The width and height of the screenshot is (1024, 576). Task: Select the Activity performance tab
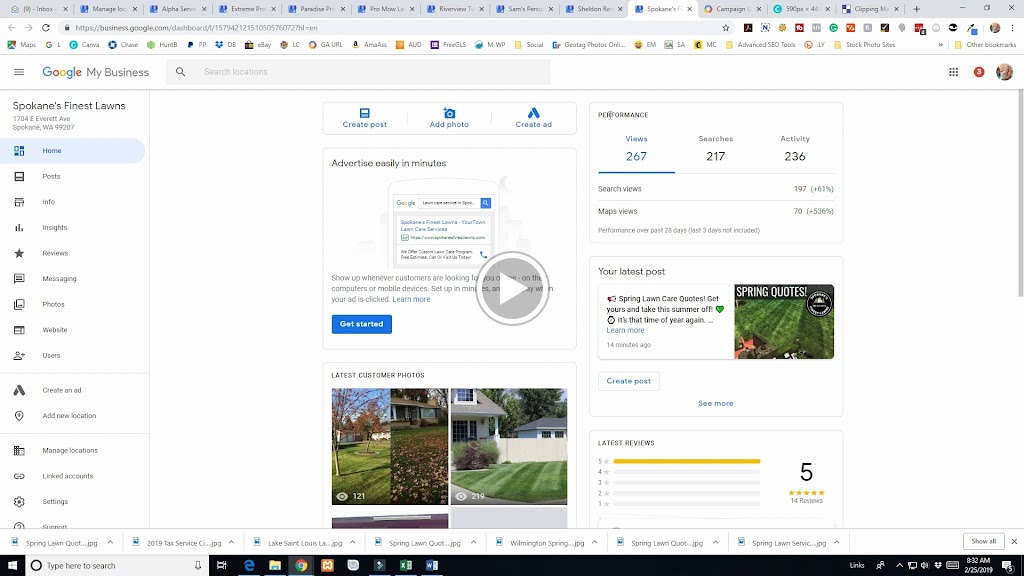[795, 149]
